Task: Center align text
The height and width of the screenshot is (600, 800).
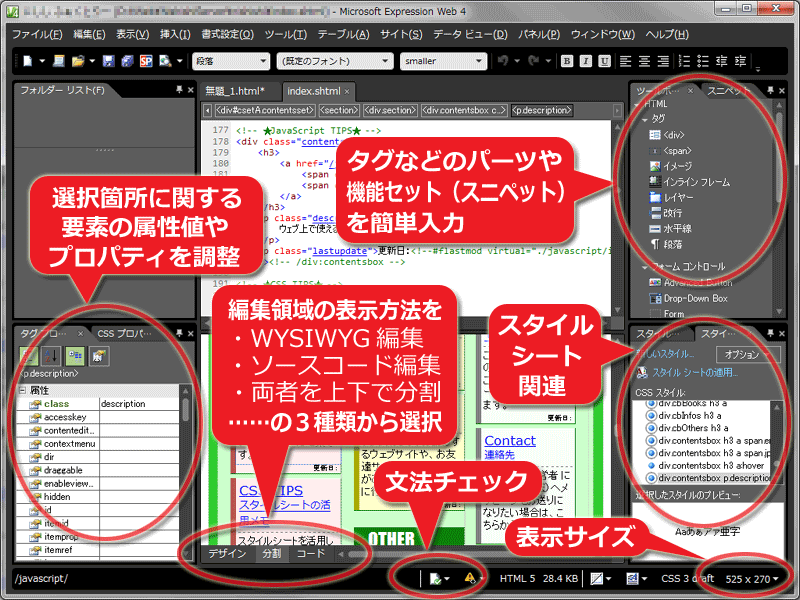Action: pos(644,61)
